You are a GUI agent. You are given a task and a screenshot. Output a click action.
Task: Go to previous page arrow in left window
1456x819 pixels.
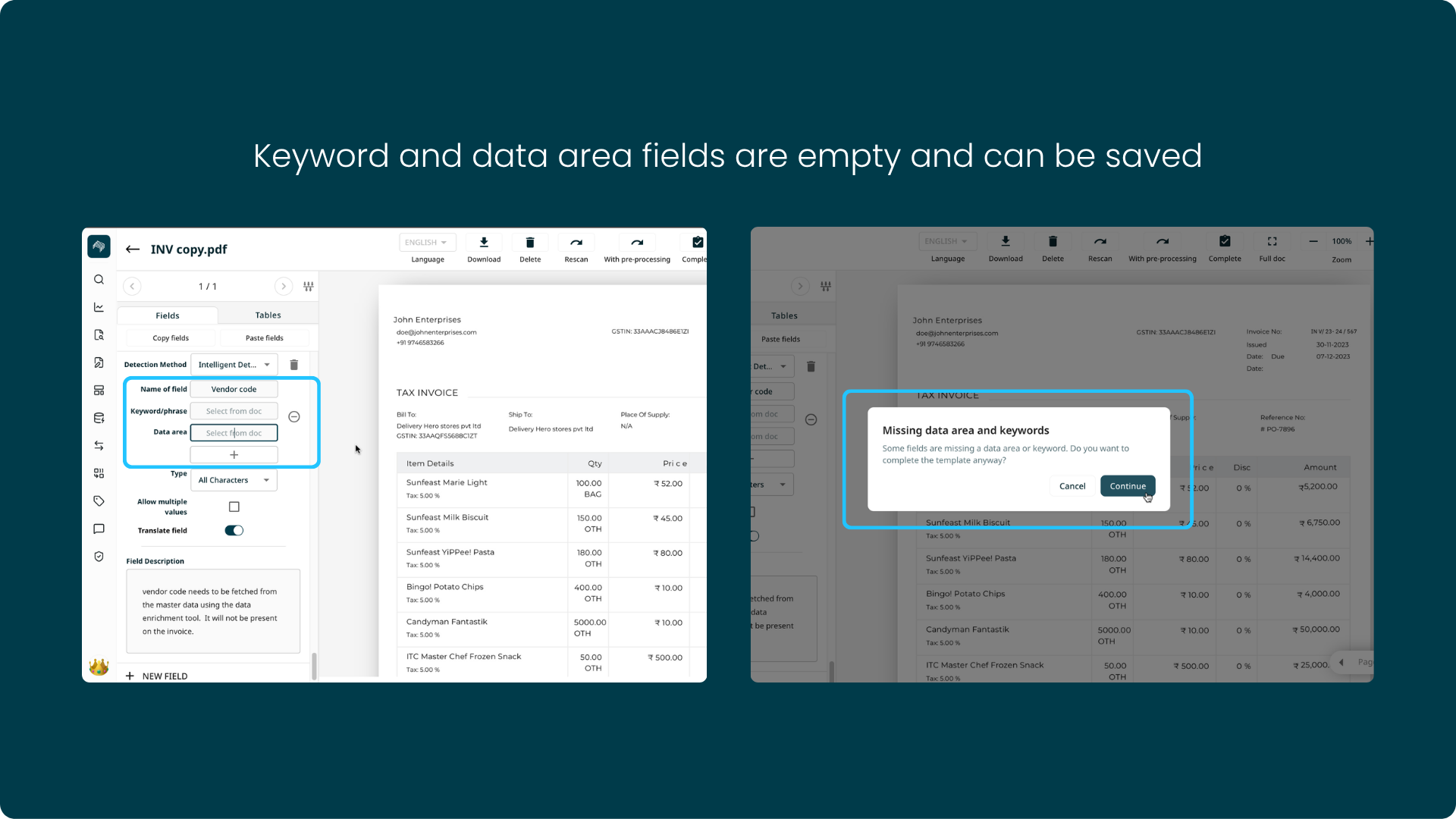(x=132, y=287)
